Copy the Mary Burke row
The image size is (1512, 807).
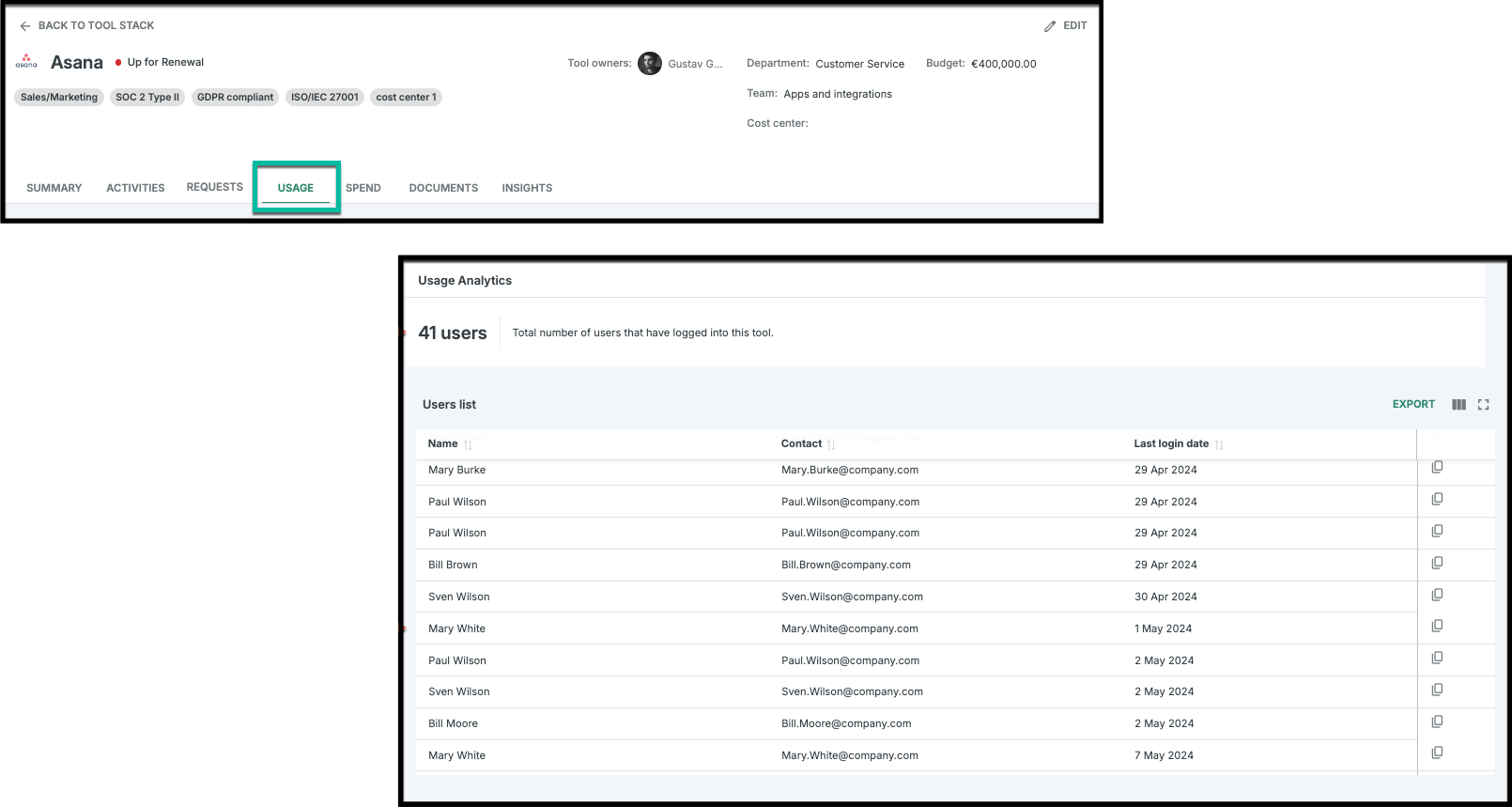(1437, 468)
